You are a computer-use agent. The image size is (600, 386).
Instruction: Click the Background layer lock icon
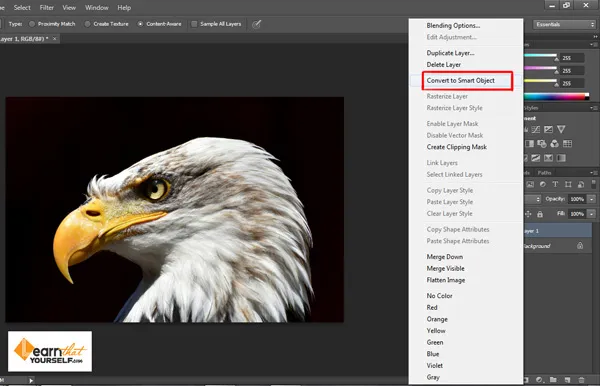click(580, 246)
